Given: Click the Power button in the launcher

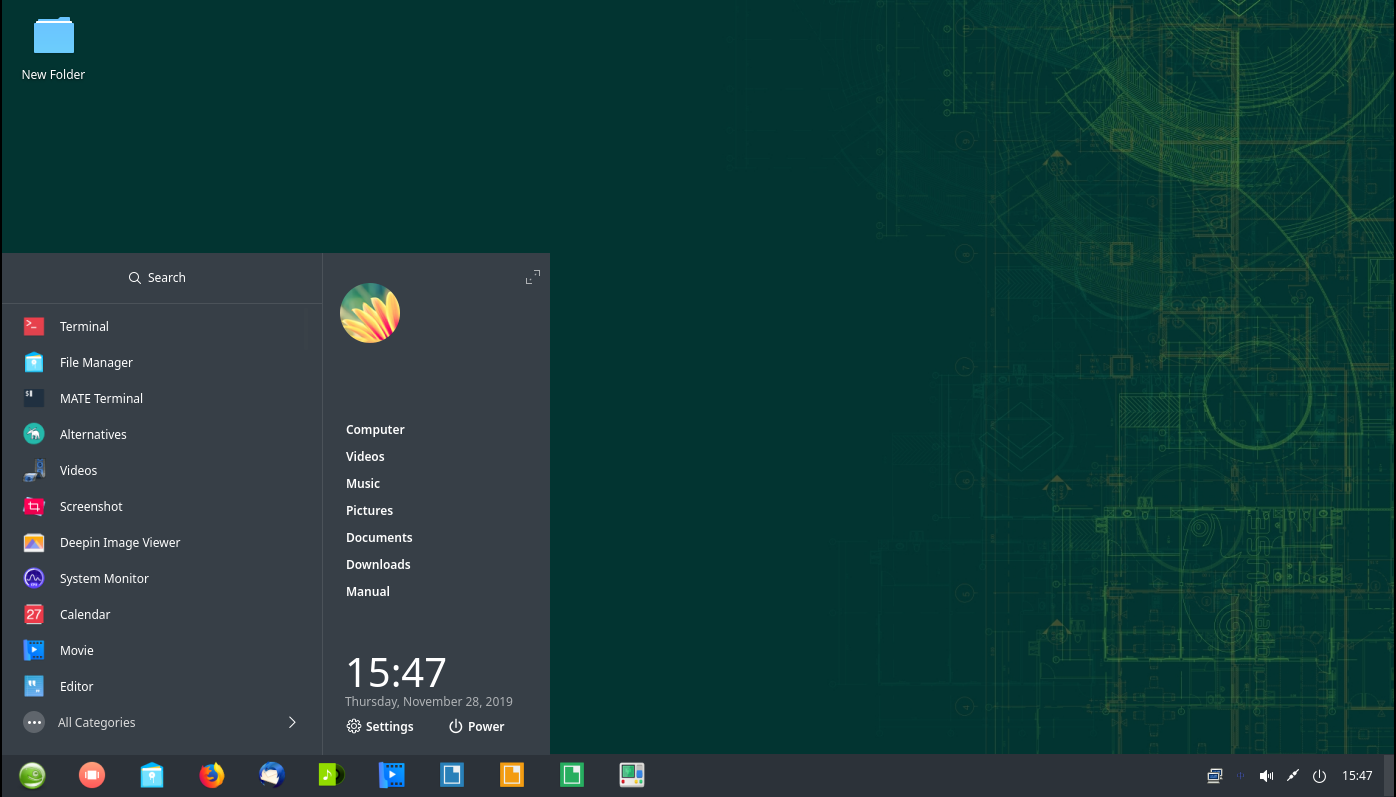Looking at the screenshot, I should click(x=476, y=727).
